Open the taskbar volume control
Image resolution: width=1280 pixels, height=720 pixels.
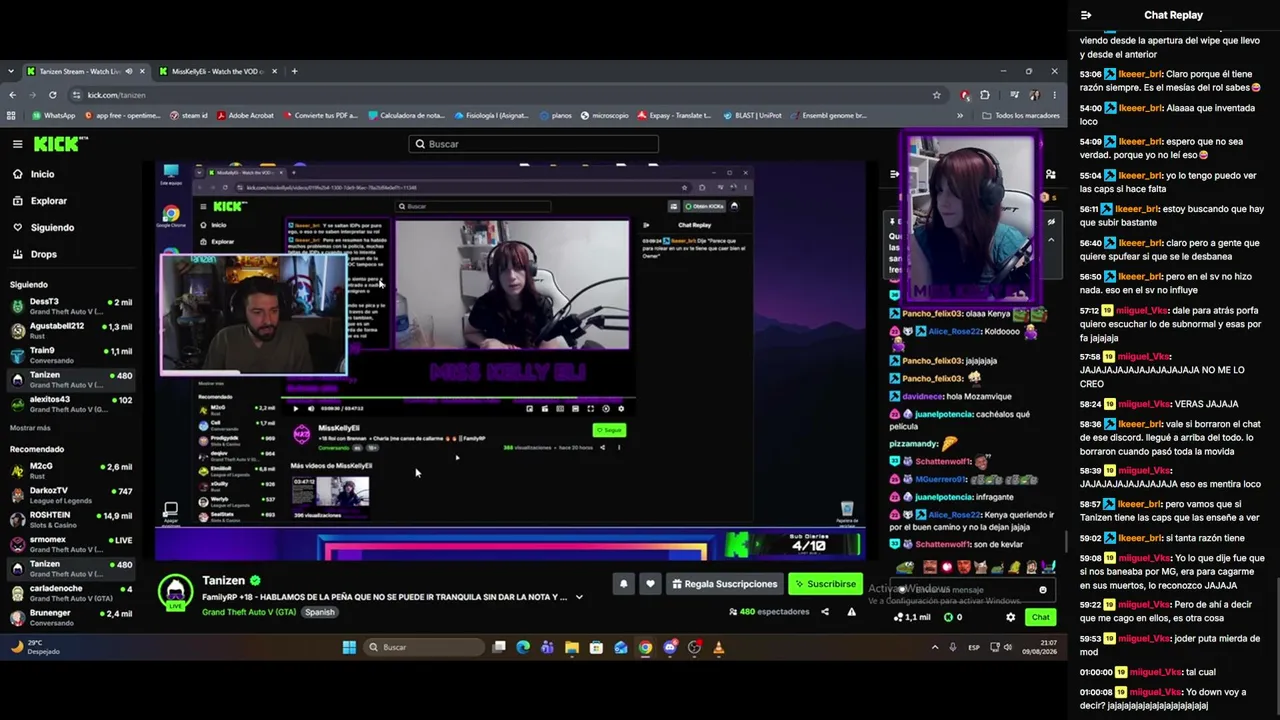tap(1008, 647)
